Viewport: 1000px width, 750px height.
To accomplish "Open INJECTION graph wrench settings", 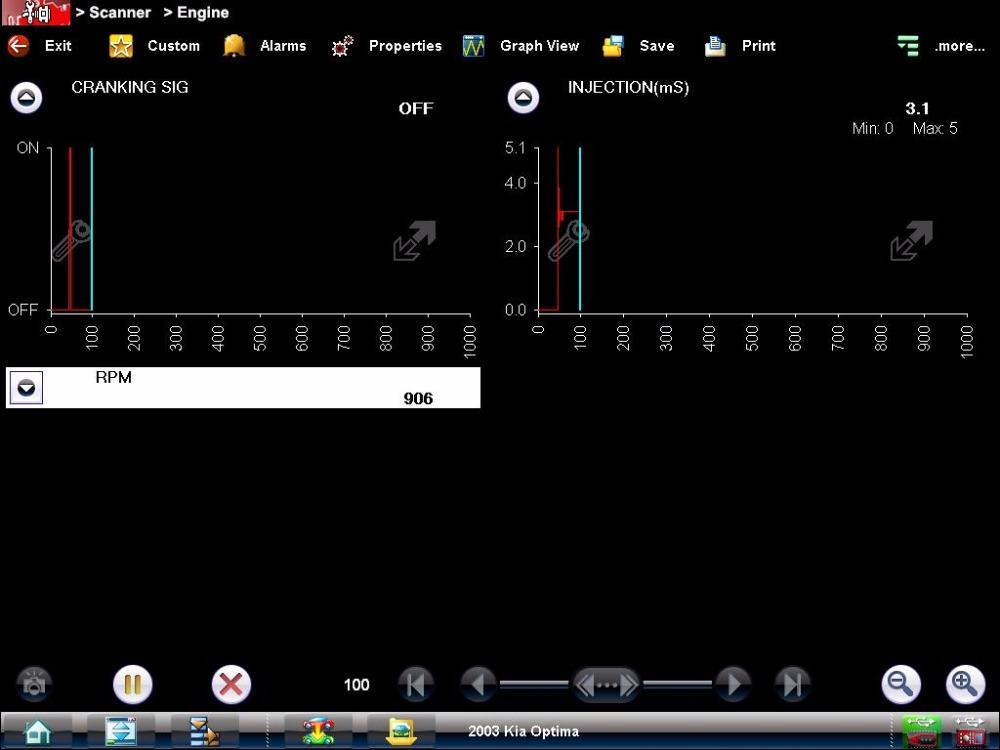I will (568, 241).
